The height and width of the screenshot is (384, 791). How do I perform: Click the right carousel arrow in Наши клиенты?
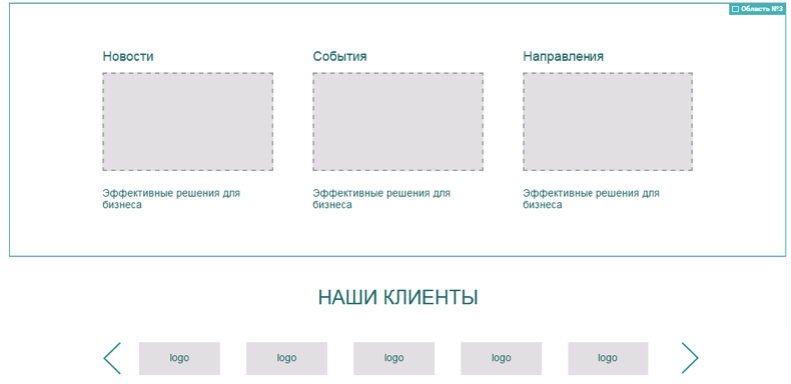[690, 358]
